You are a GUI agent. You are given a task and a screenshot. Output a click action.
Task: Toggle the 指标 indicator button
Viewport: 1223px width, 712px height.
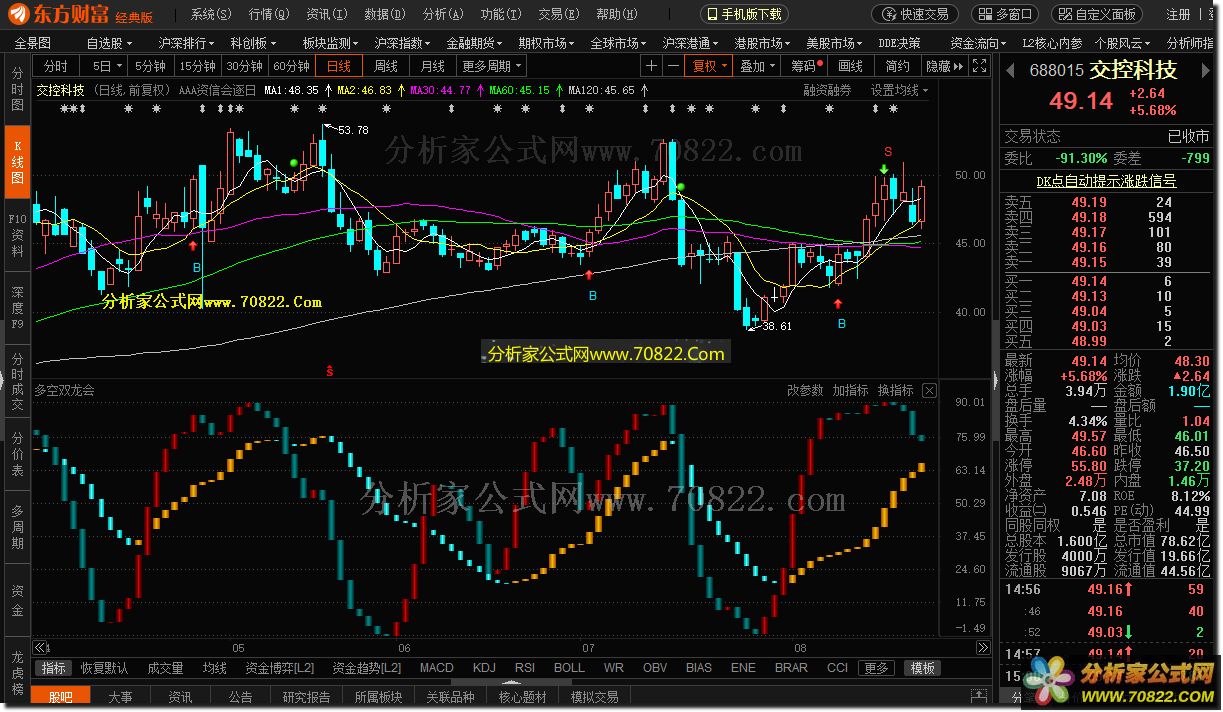click(x=54, y=668)
